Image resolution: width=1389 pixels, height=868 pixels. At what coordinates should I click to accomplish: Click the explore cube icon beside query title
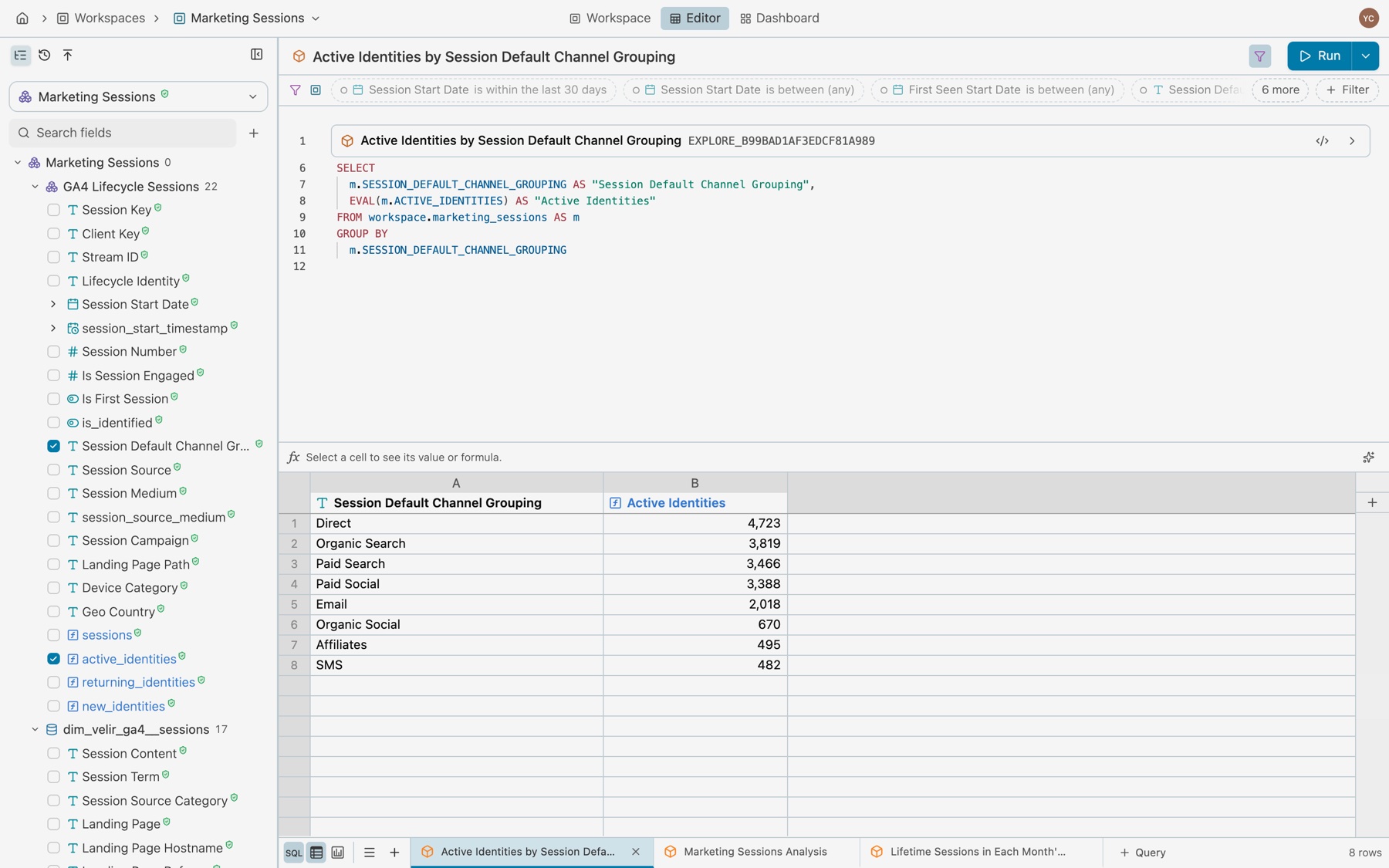point(299,56)
